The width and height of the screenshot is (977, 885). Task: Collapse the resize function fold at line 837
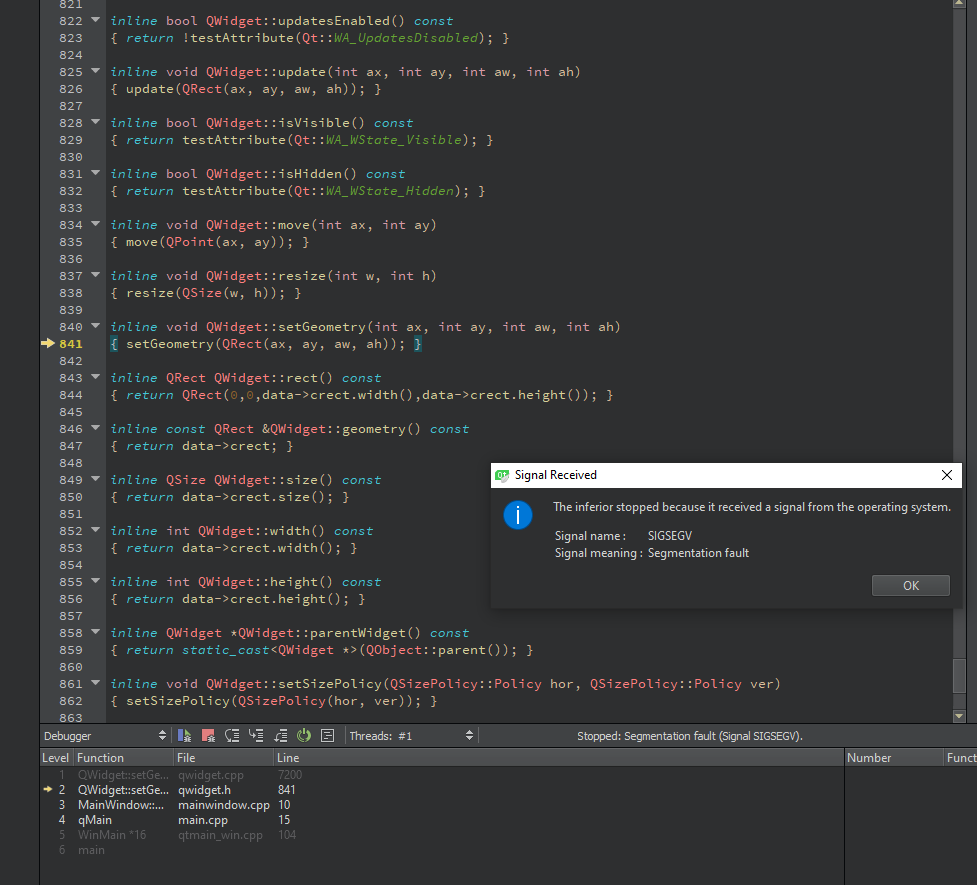95,275
